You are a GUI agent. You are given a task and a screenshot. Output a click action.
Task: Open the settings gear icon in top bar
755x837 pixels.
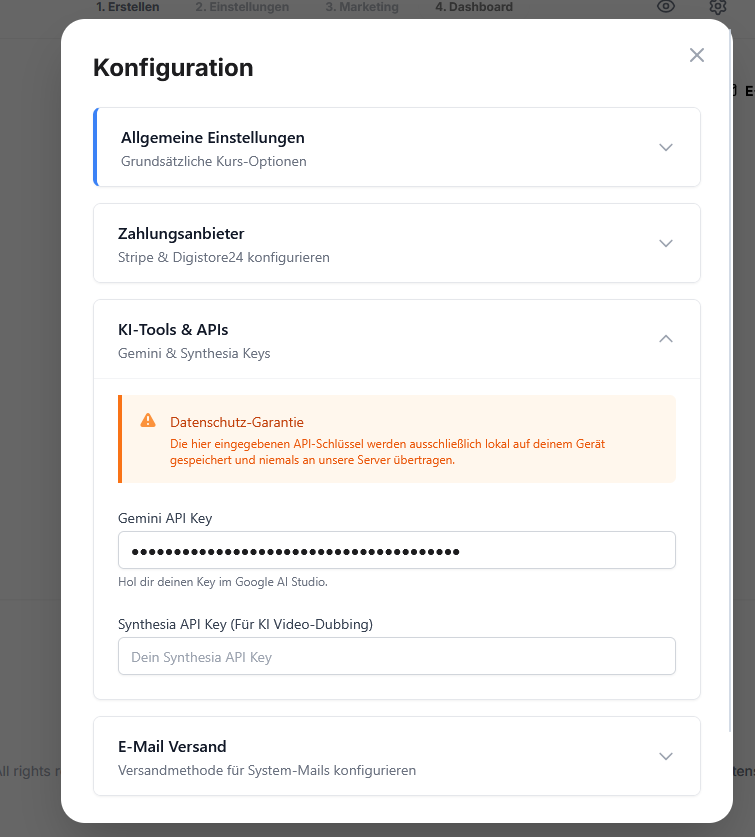click(718, 7)
